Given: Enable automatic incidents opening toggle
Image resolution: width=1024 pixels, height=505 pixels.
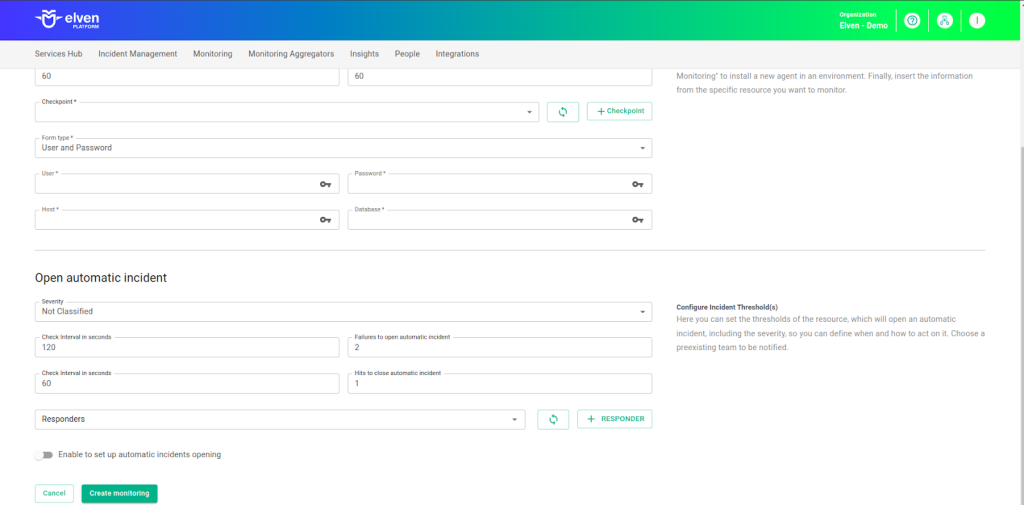Looking at the screenshot, I should click(x=43, y=455).
